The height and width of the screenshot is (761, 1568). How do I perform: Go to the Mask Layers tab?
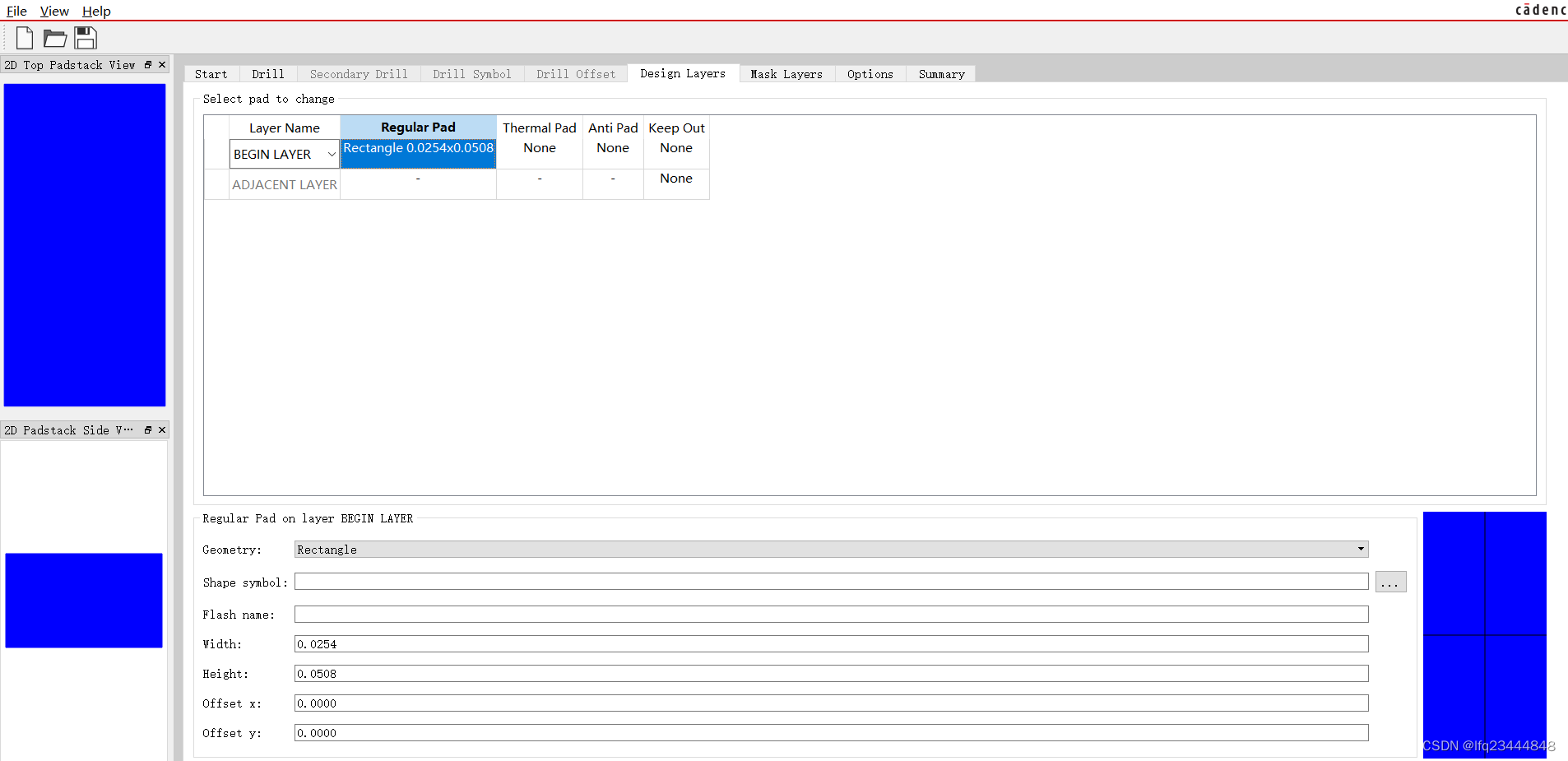click(x=786, y=74)
